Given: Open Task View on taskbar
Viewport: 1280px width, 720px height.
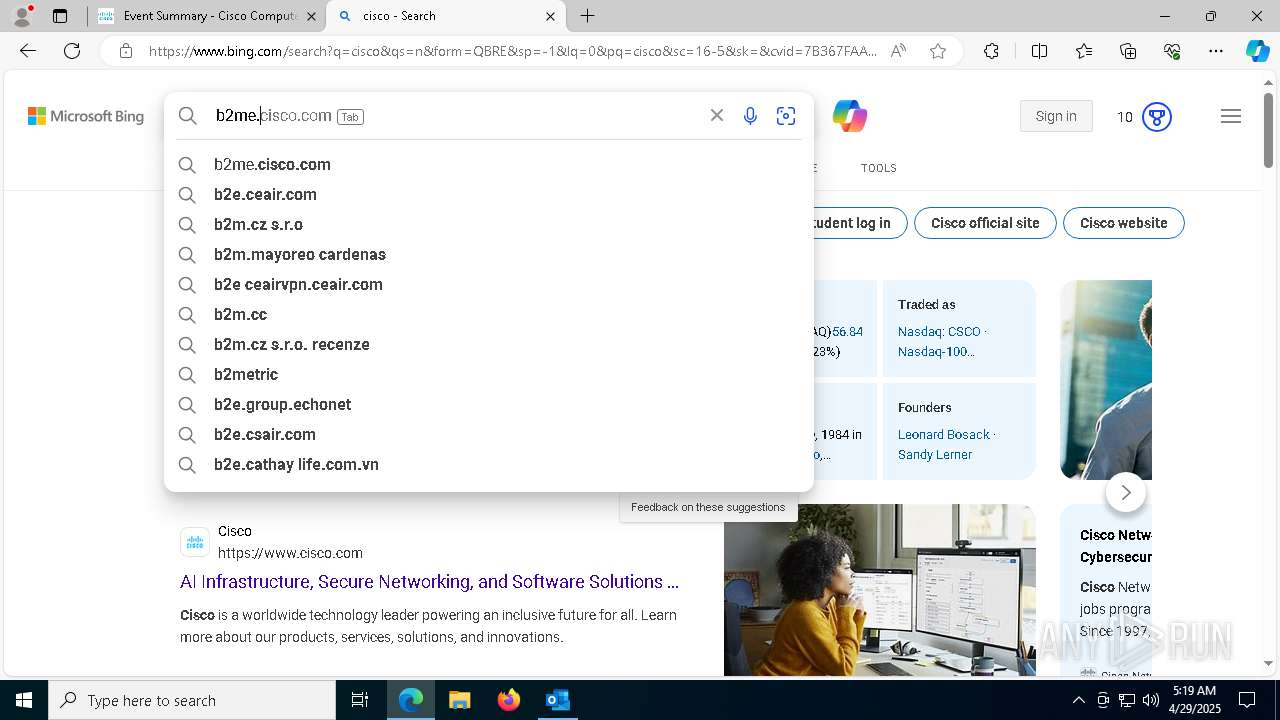Looking at the screenshot, I should coord(360,700).
